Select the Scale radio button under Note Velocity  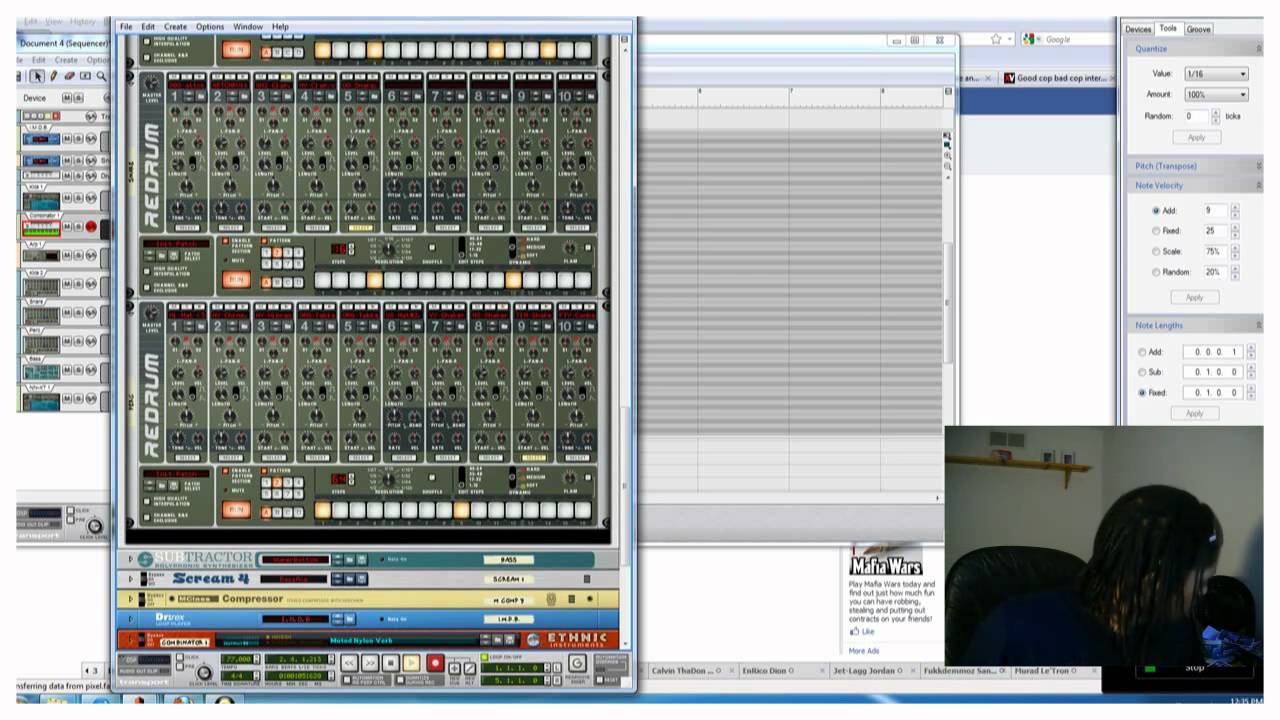point(1156,252)
